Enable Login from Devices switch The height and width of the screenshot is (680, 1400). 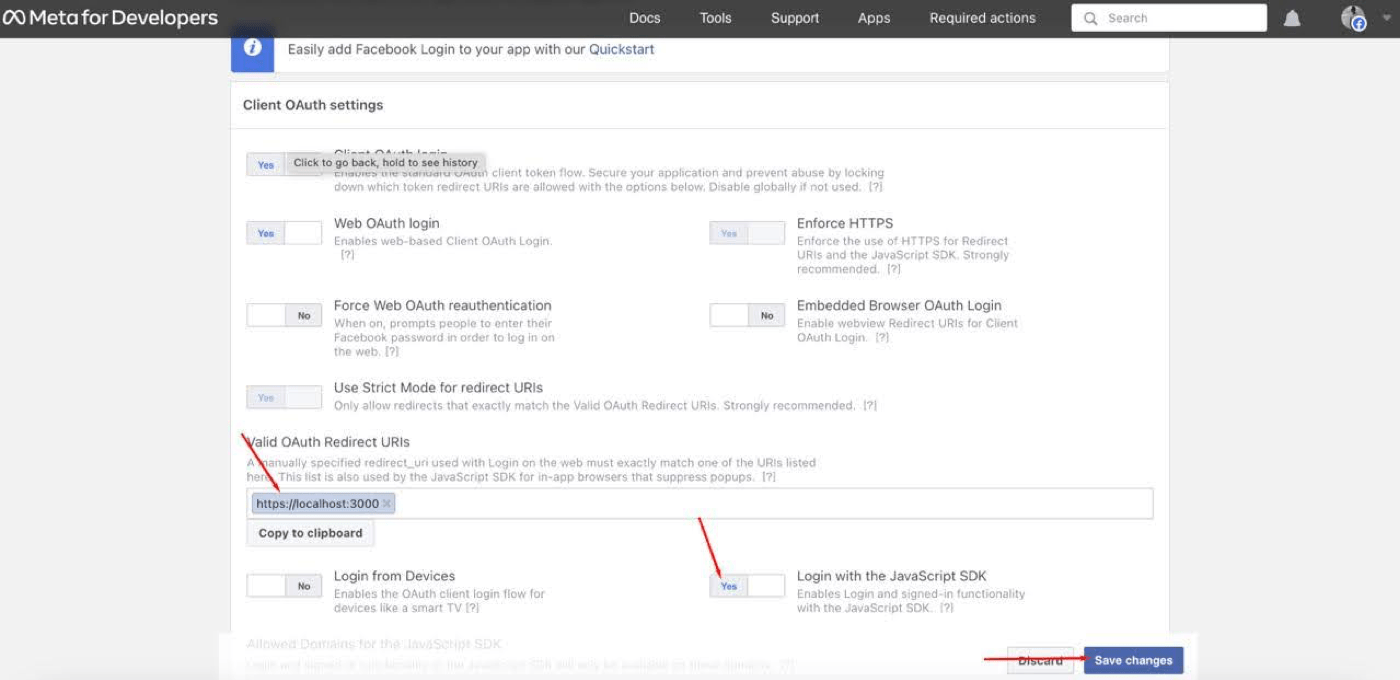[x=284, y=586]
